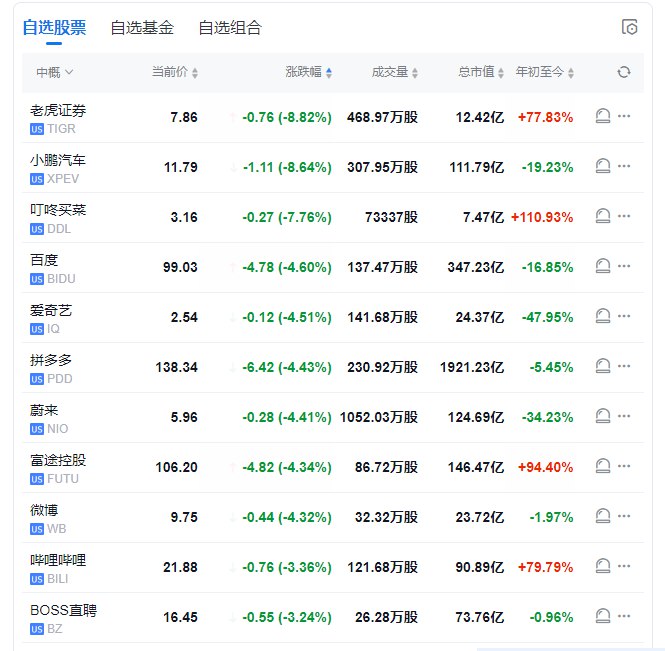Open 叮咚买菜 stock name
Image resolution: width=665 pixels, height=651 pixels.
point(58,210)
